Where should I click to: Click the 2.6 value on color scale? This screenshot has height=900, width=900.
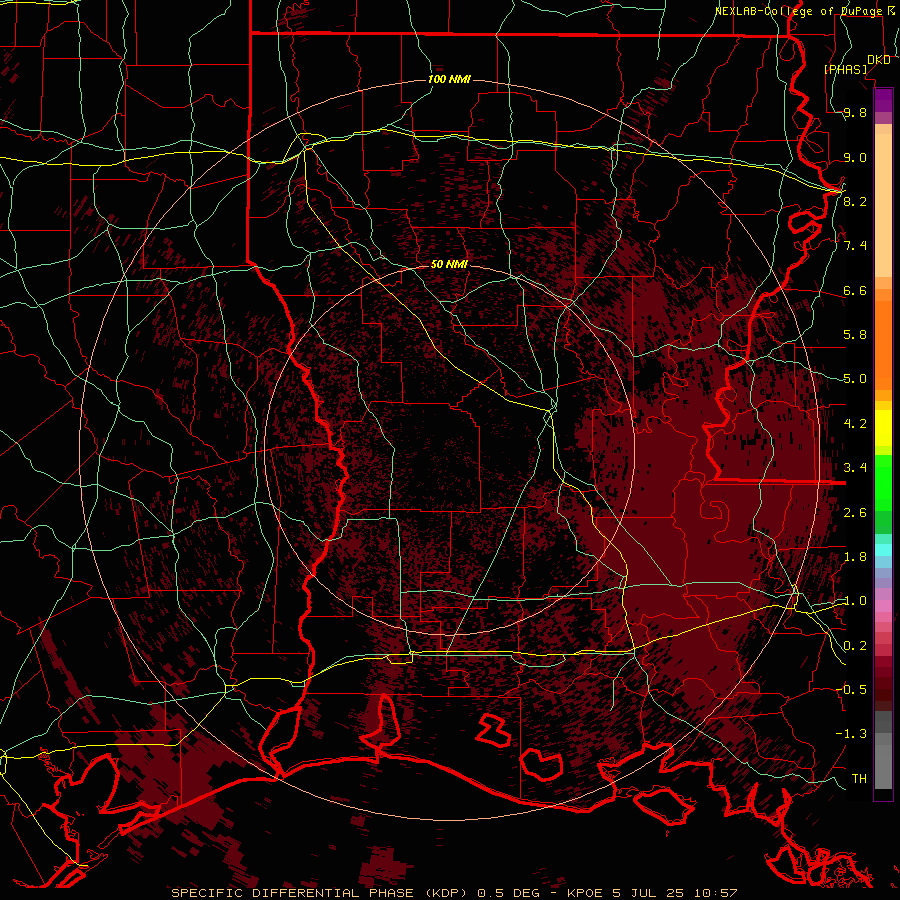point(855,513)
